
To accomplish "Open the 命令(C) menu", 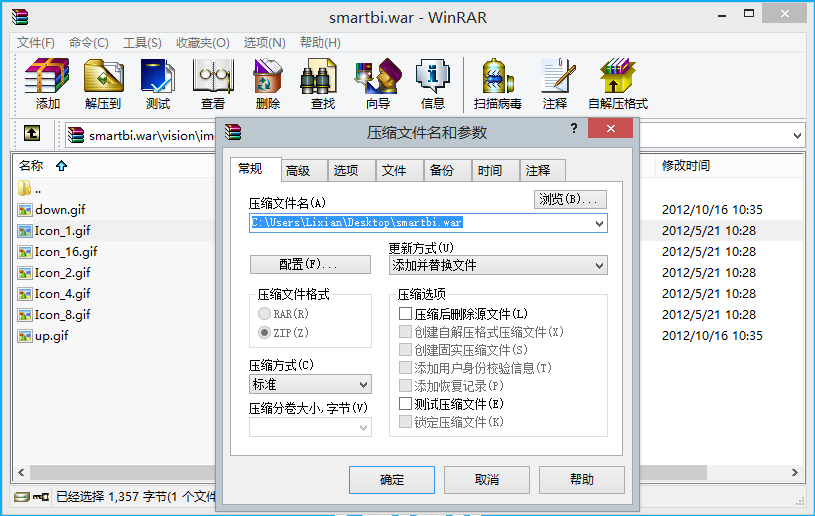I will tap(89, 43).
